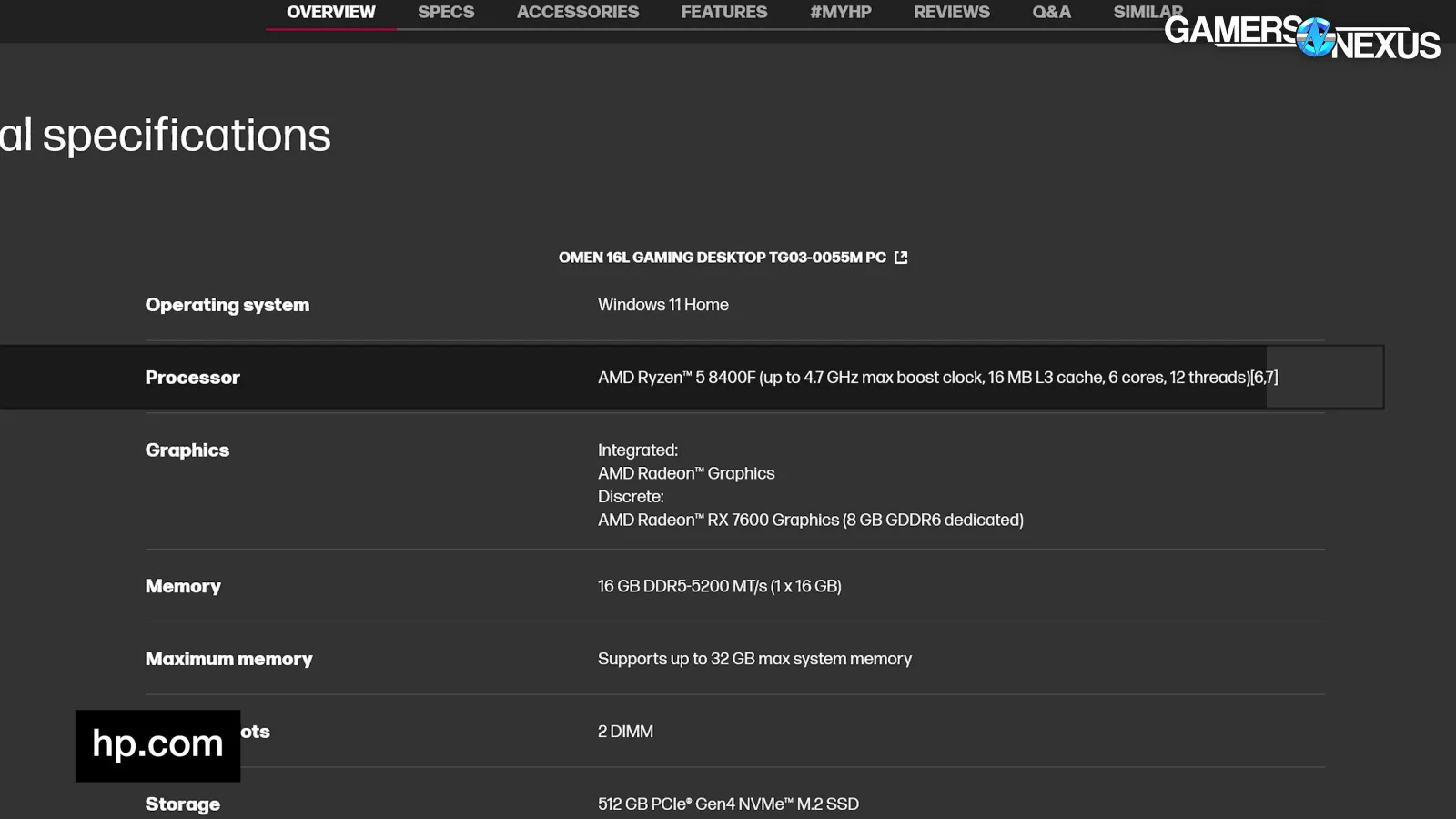Viewport: 1456px width, 819px height.
Task: Open the Similar tab
Action: tap(1148, 13)
